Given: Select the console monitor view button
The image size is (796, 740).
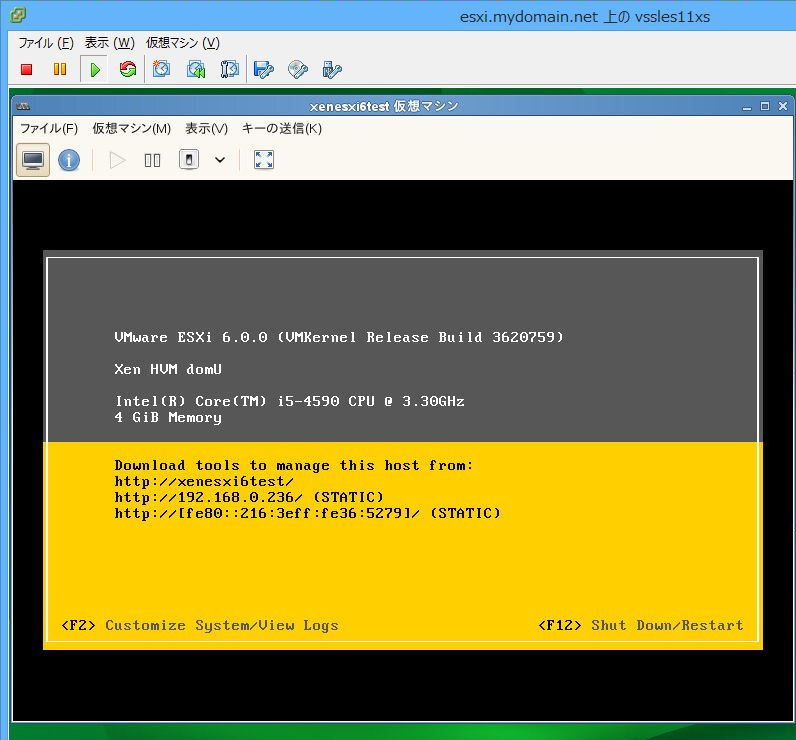Looking at the screenshot, I should click(33, 160).
